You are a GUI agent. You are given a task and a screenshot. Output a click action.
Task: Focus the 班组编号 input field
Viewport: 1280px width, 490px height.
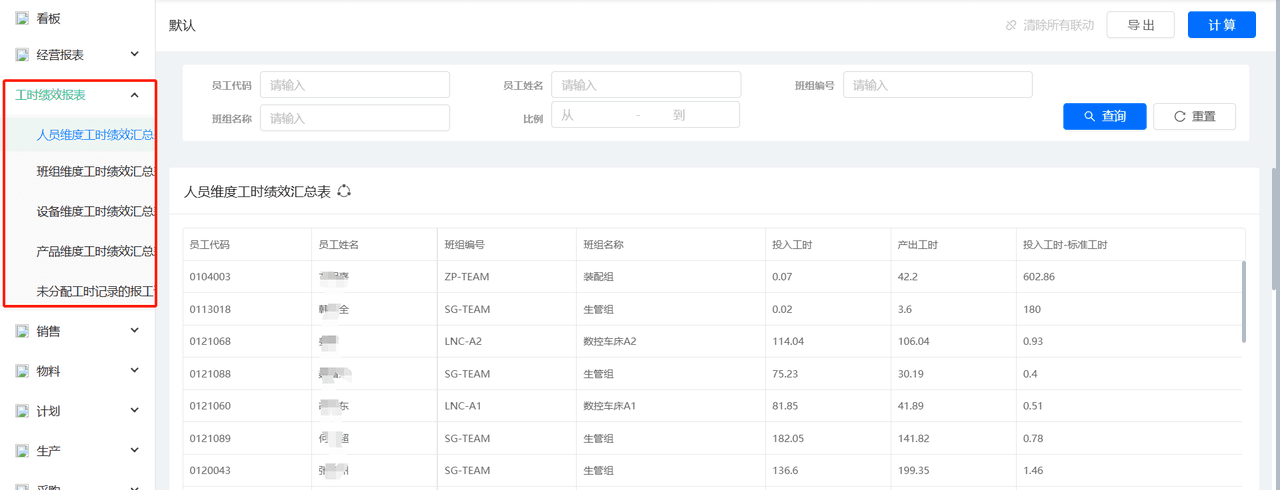(937, 85)
